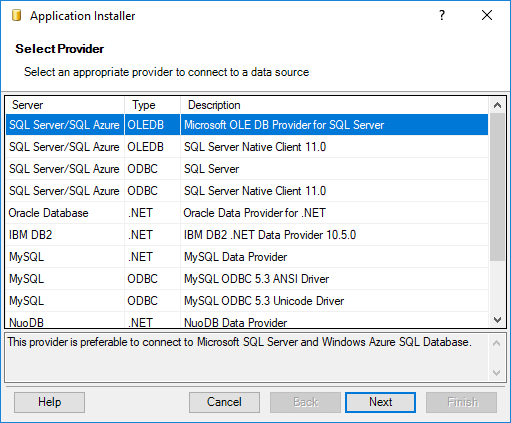Screen dimensions: 511x423
Task: Select MySQL ODBC 5.3 ANSI Driver row
Action: (x=247, y=279)
